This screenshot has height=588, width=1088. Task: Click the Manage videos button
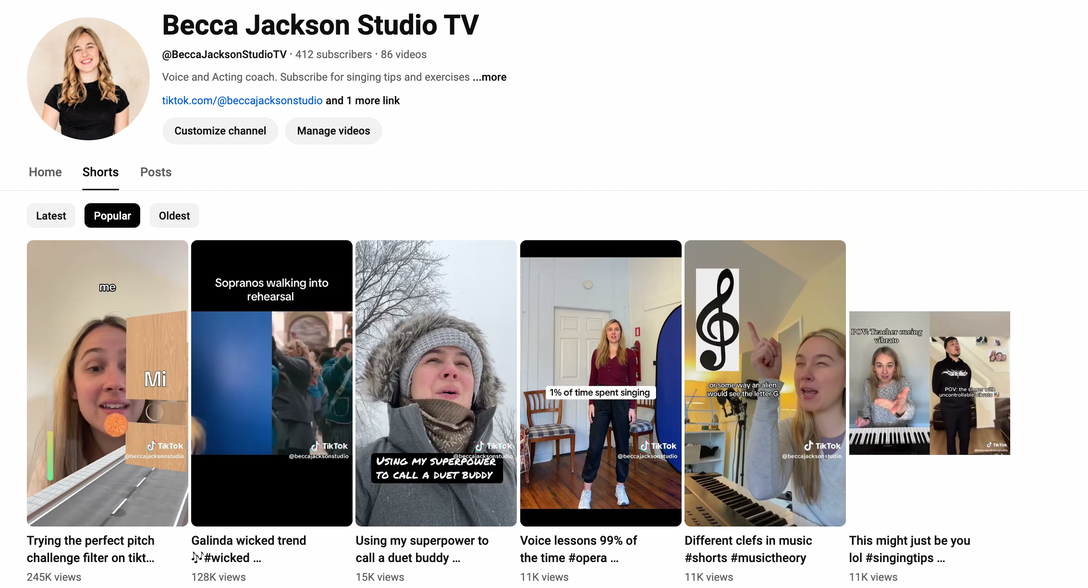click(x=333, y=131)
